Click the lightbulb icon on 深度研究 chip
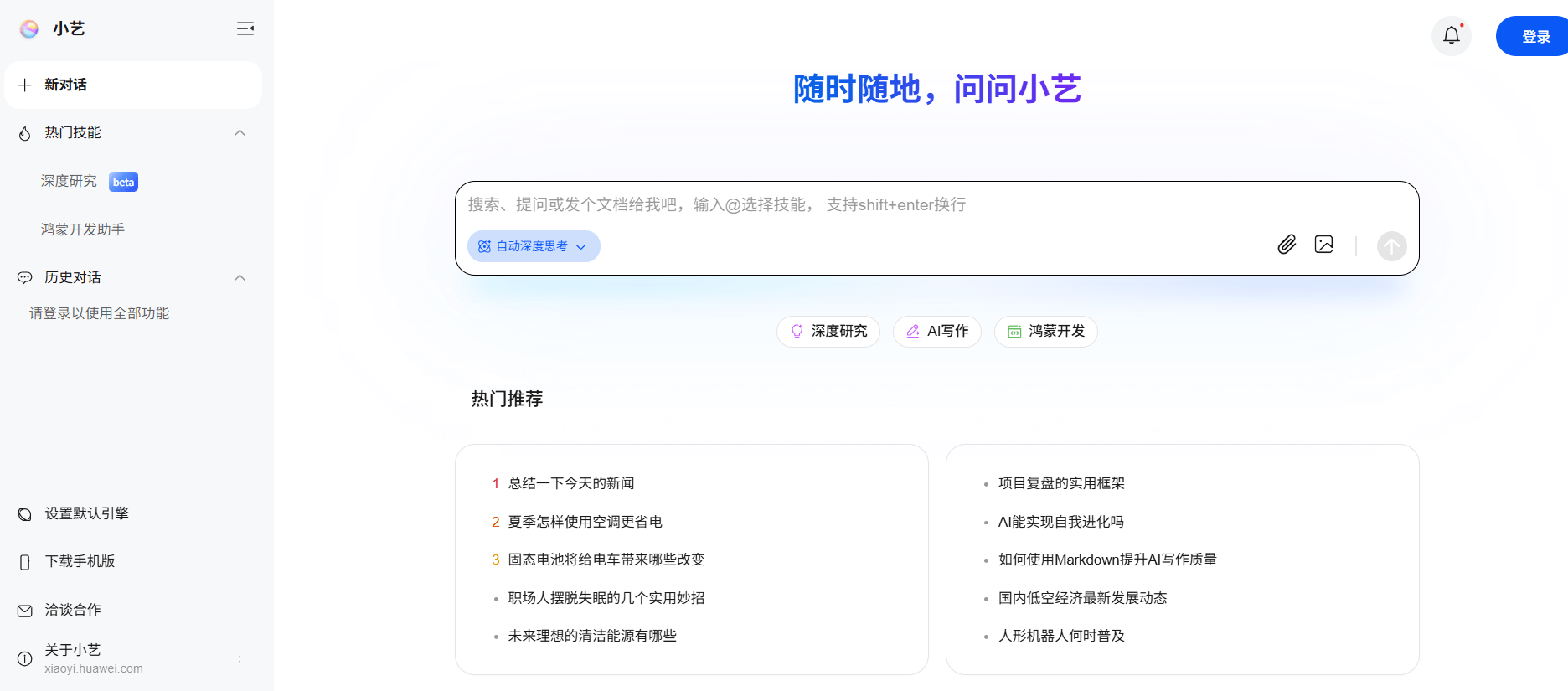The image size is (1568, 691). (x=797, y=332)
